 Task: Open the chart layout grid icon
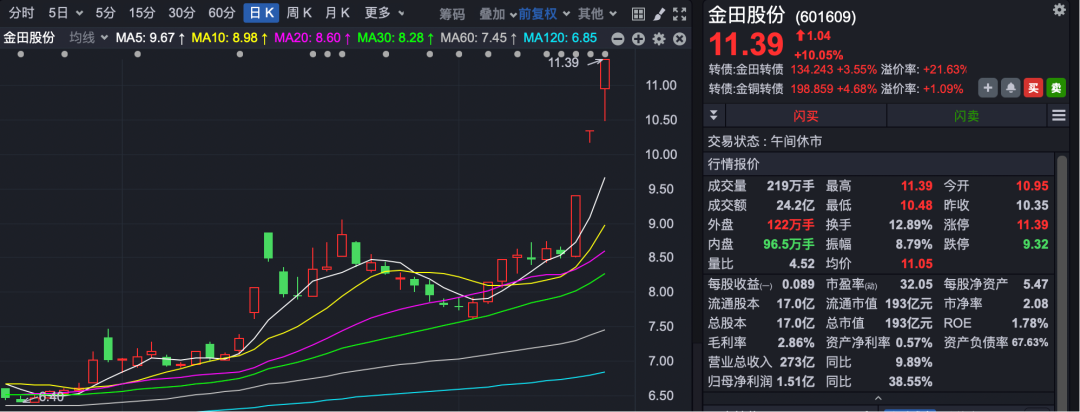638,13
